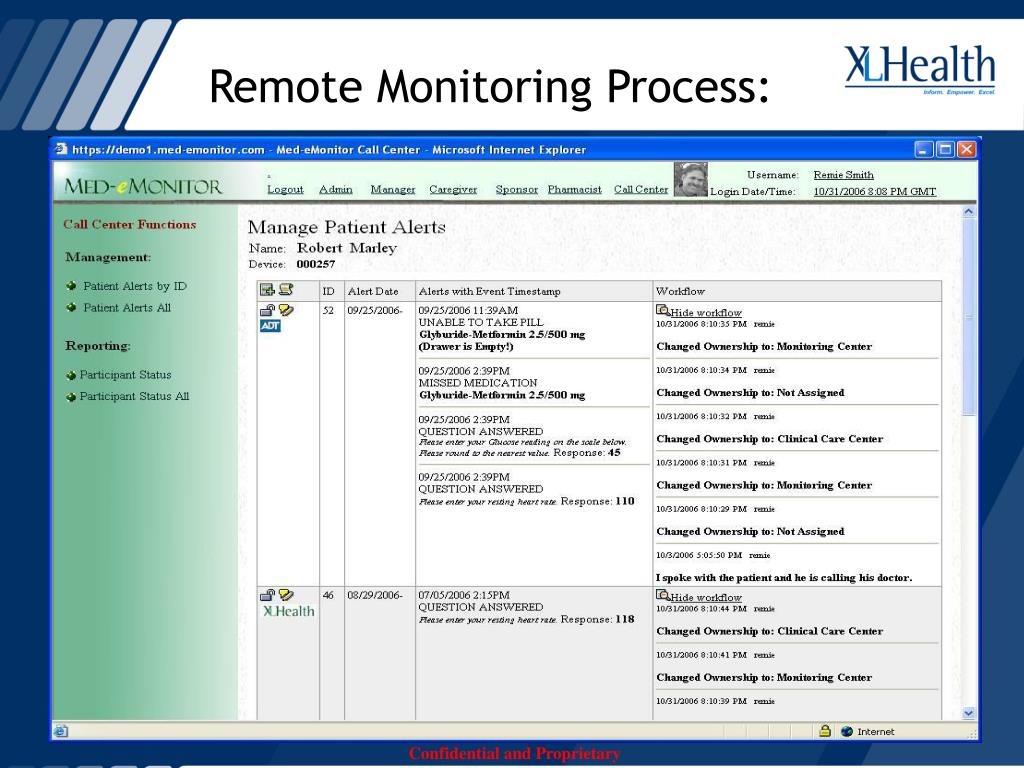Click the user photo next to Username
Screen dimensions: 1024x768
pos(690,180)
